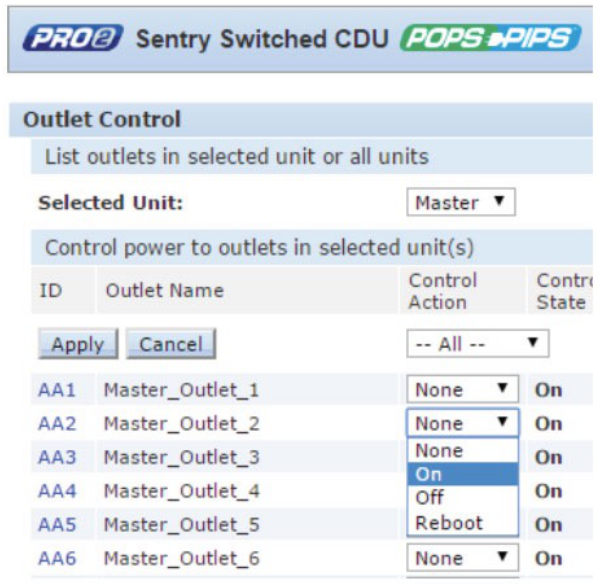Image resolution: width=597 pixels, height=584 pixels.
Task: Open the AA2 outlet link
Action: (57, 424)
